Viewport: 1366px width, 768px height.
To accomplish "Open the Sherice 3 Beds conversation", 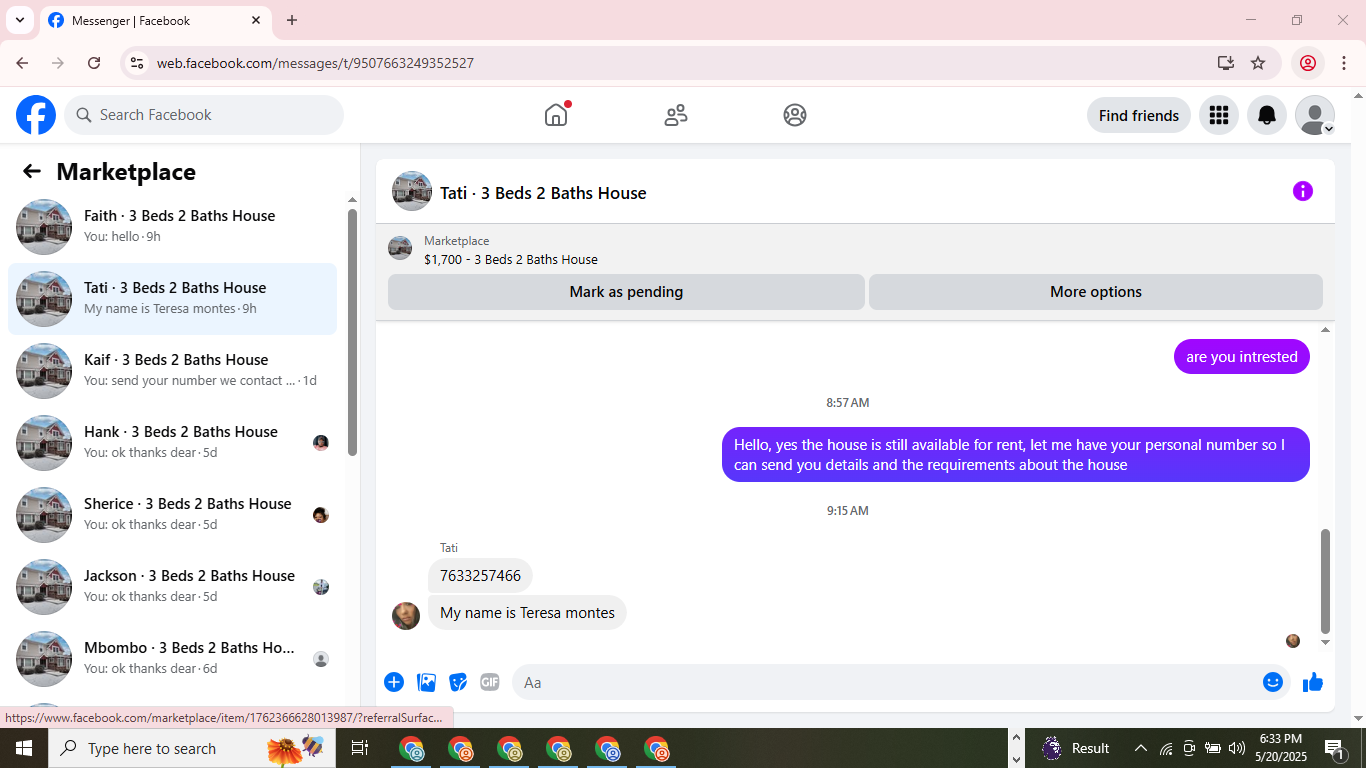I will pyautogui.click(x=173, y=515).
